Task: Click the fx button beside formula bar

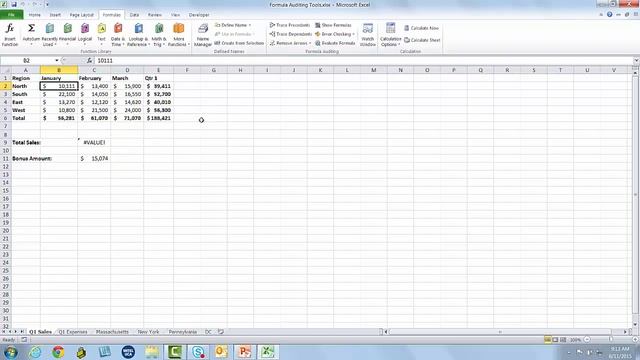Action: point(89,60)
